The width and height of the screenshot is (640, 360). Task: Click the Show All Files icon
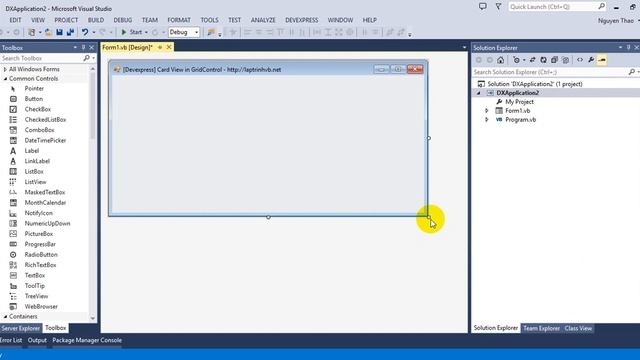click(x=565, y=60)
